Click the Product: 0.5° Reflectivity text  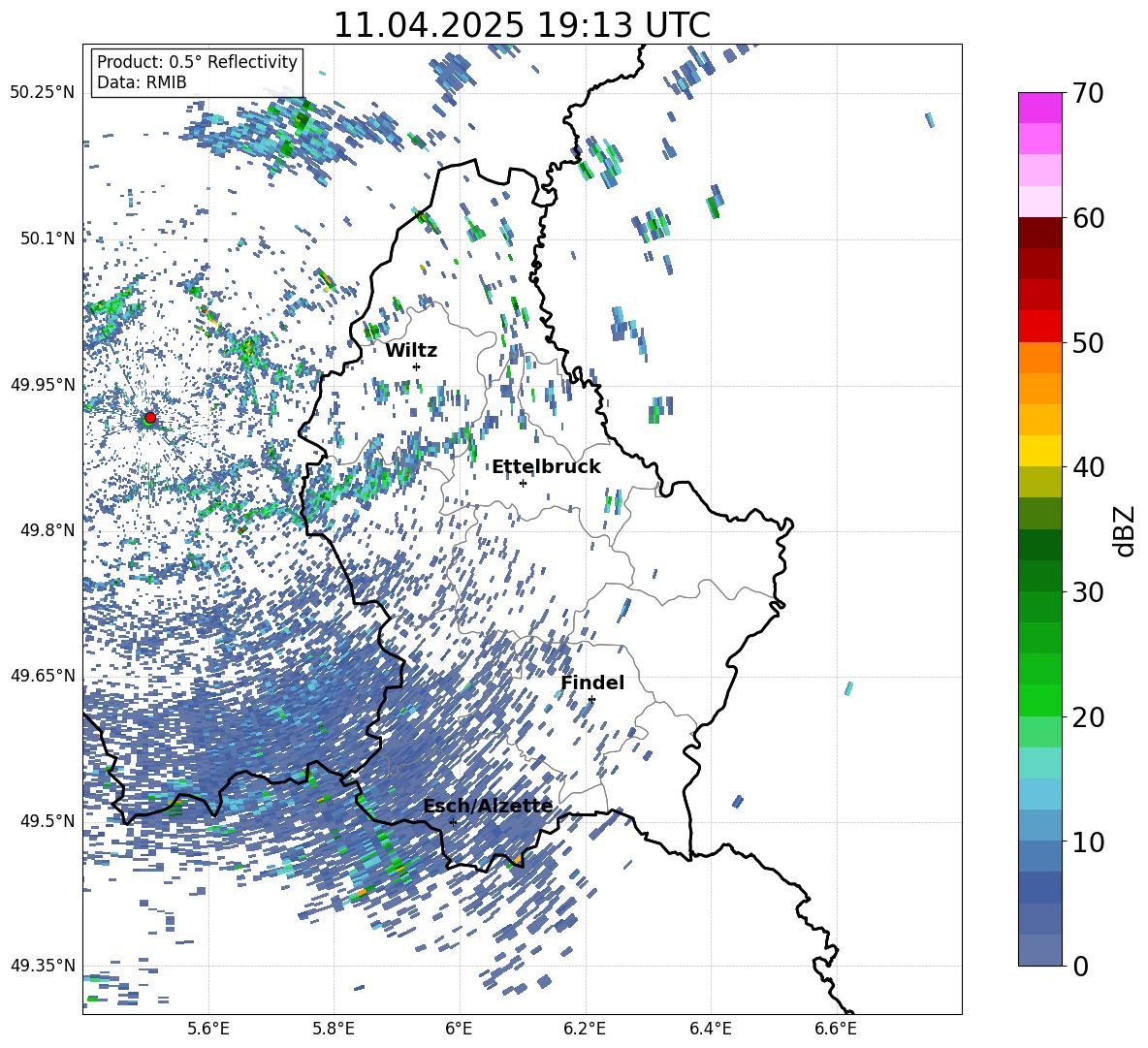point(197,61)
